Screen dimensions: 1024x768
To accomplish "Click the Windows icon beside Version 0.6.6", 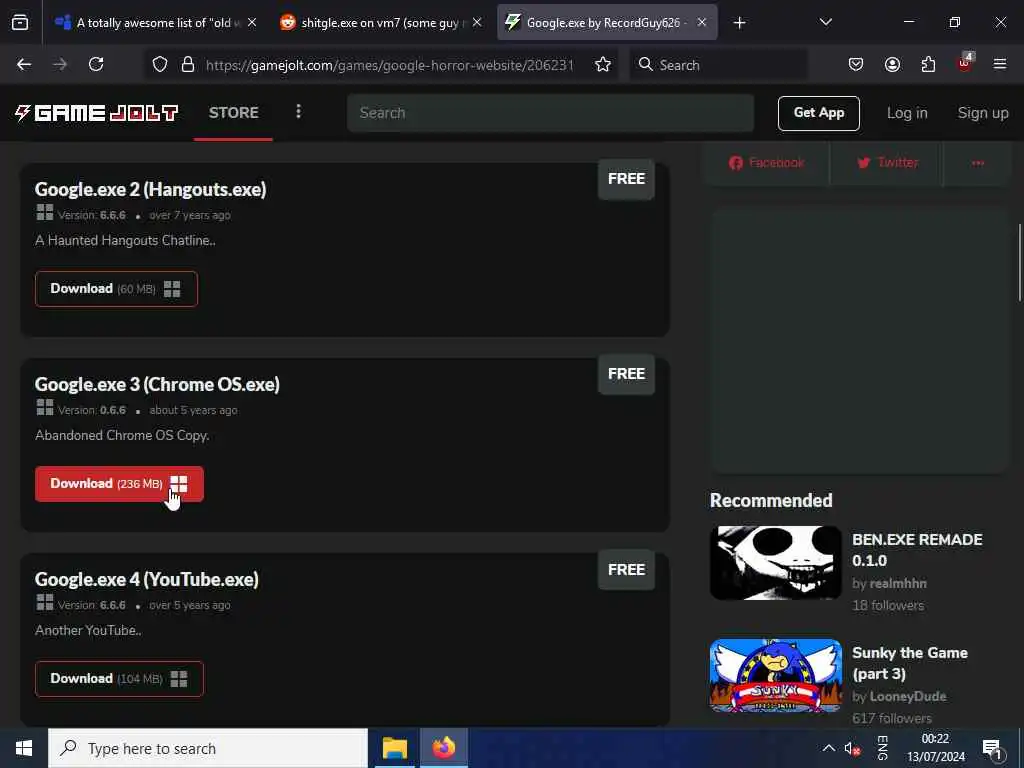I will point(44,408).
